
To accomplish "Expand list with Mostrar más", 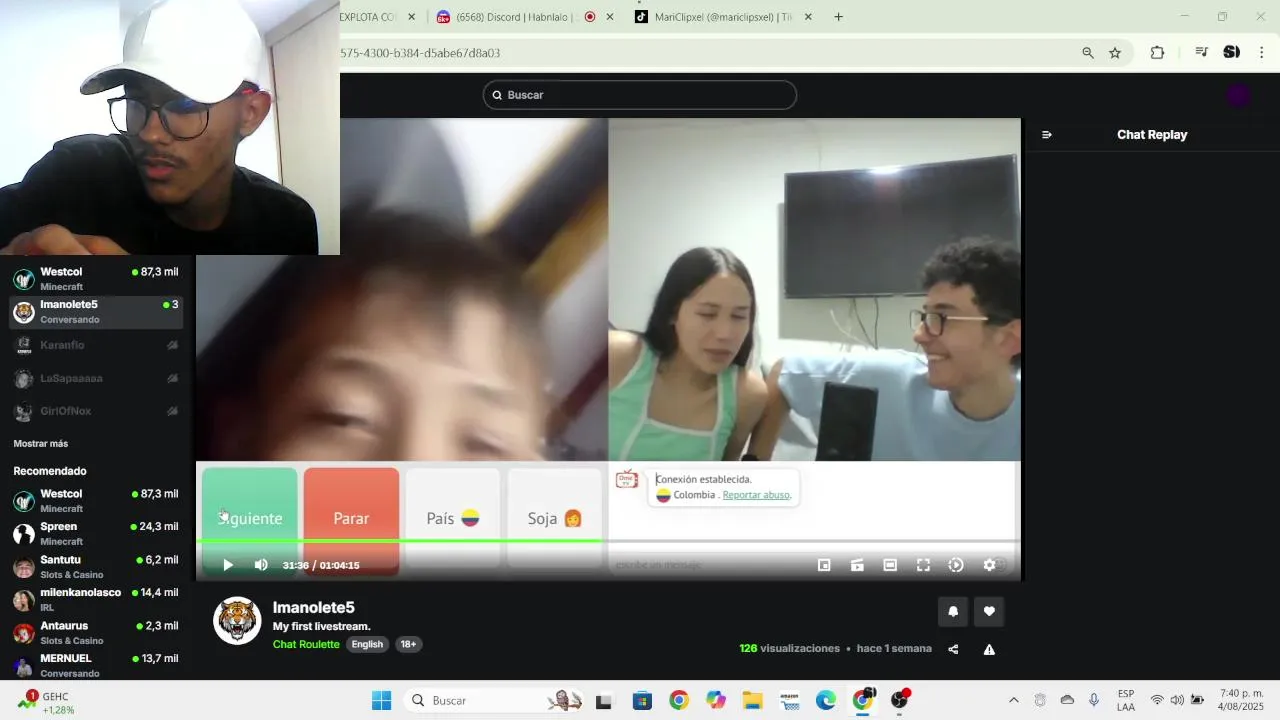I will click(x=41, y=443).
